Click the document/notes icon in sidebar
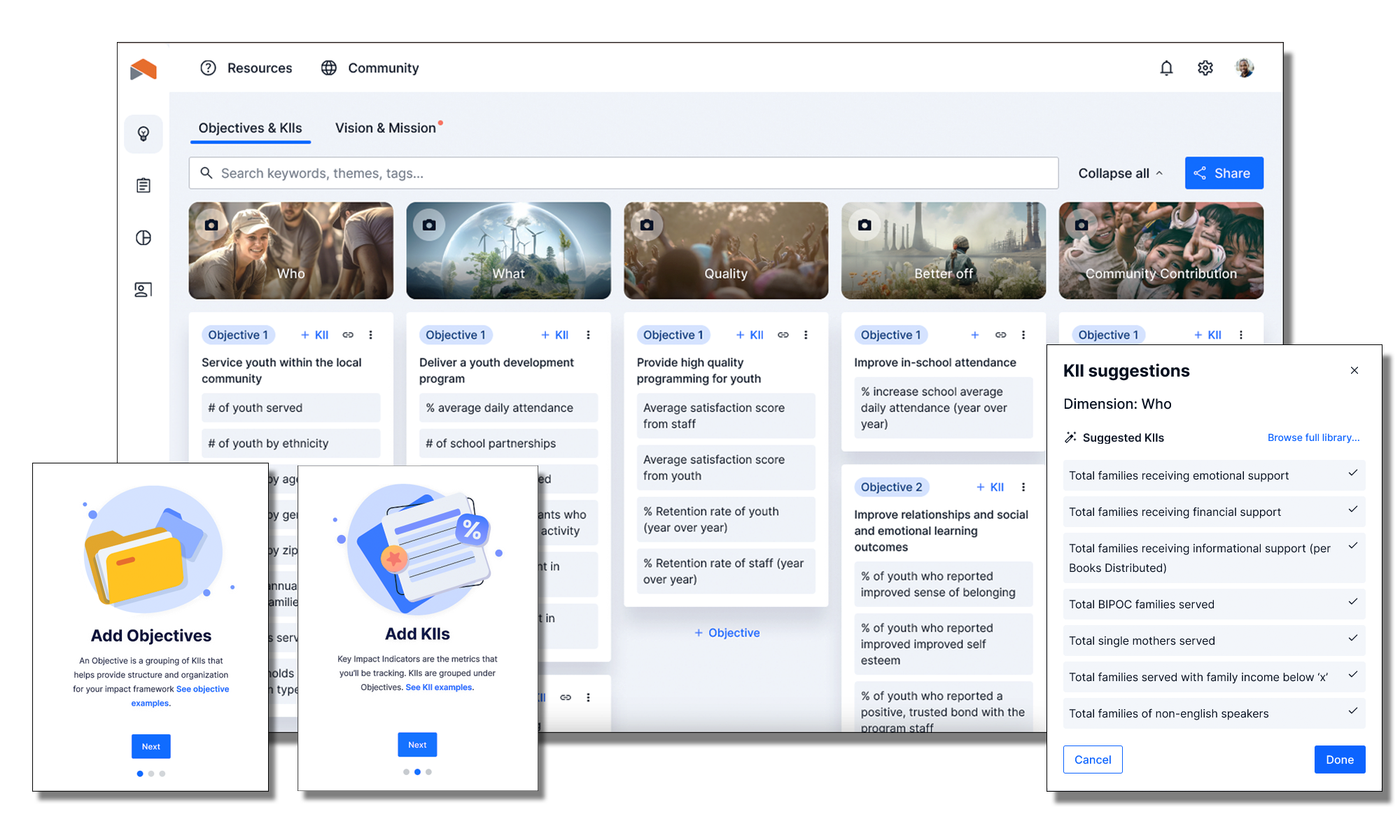The height and width of the screenshot is (840, 1400). point(144,185)
